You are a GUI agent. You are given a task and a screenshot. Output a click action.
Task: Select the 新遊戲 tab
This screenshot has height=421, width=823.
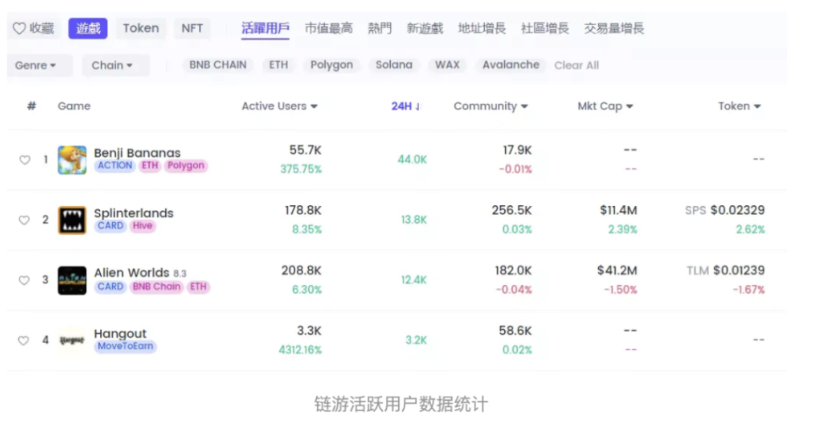pos(425,28)
